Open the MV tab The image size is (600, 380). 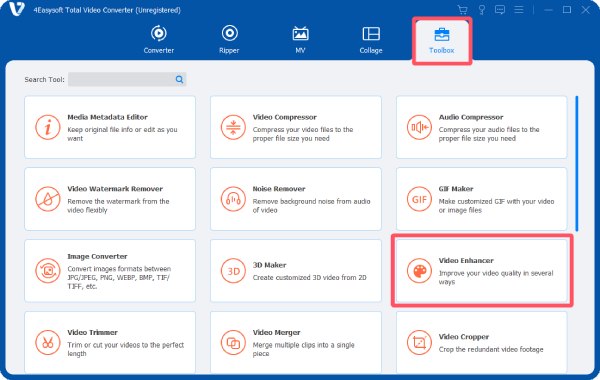[x=300, y=39]
